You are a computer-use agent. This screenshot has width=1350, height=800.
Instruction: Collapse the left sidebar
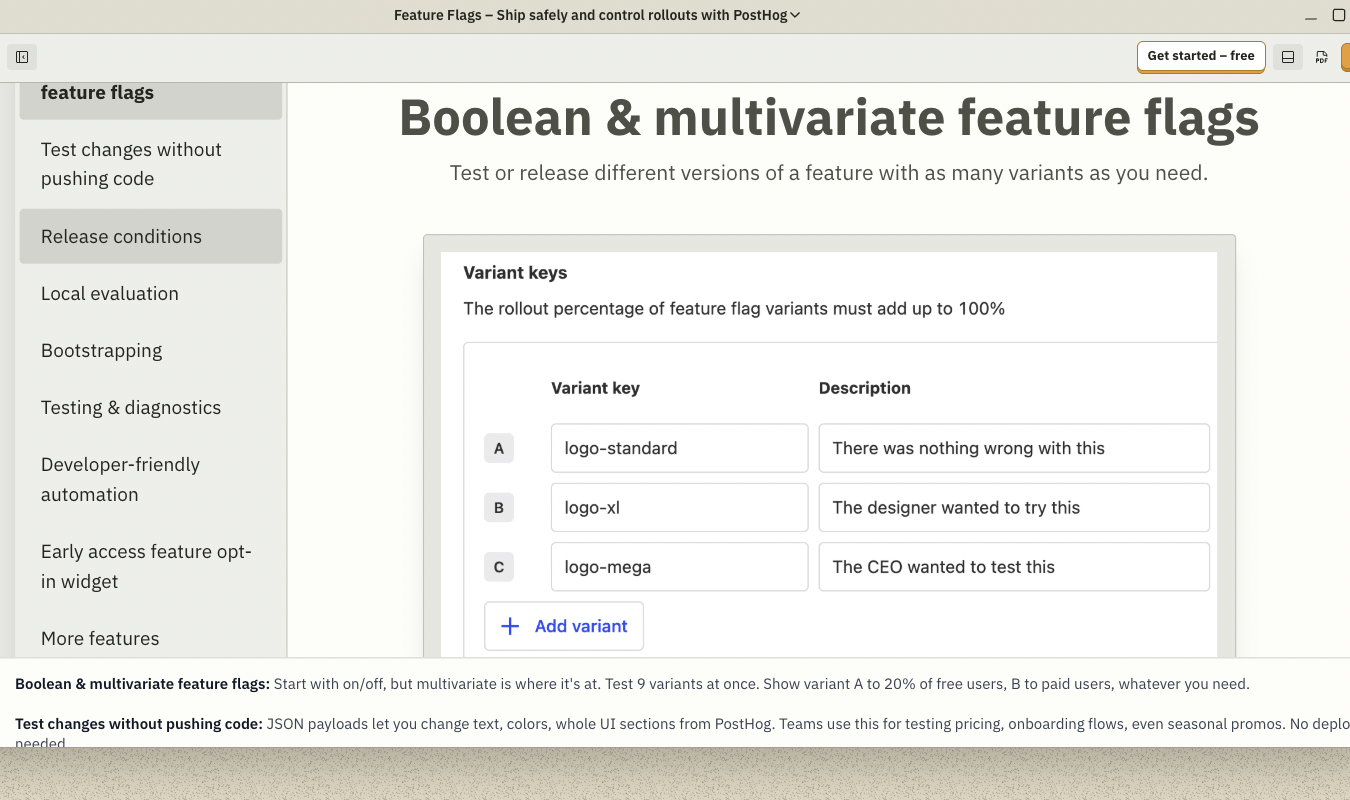click(21, 57)
